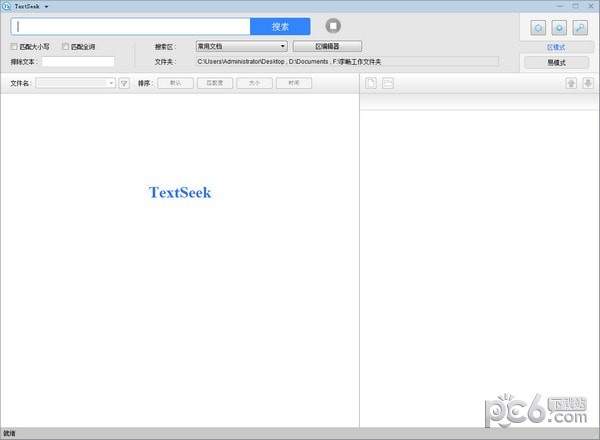
Task: Click the image view icon in preview toolbar
Action: coord(387,83)
